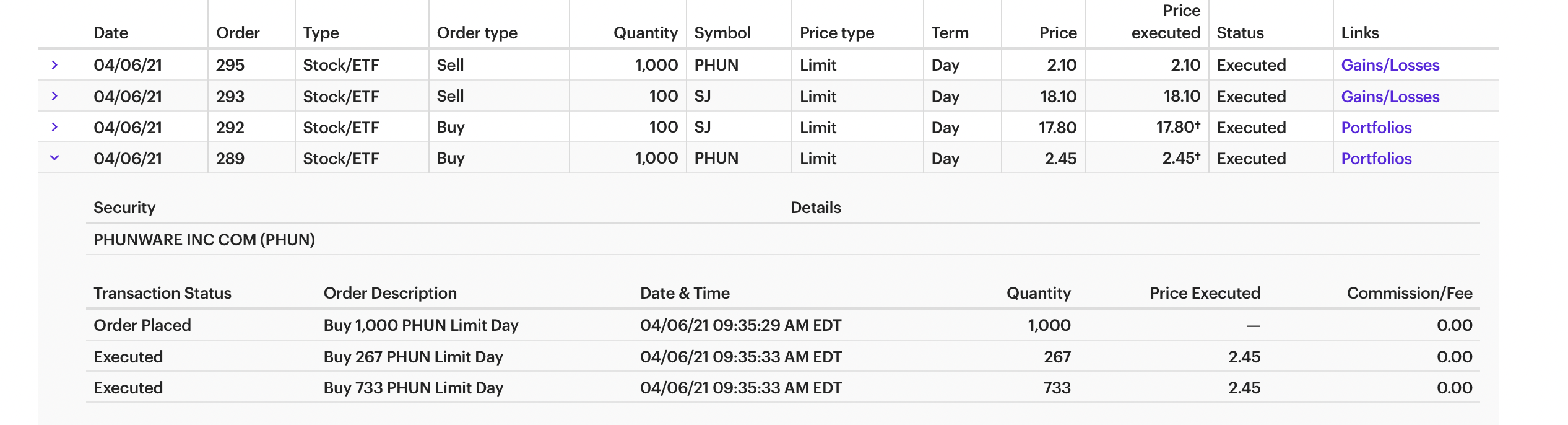Click the Symbol column header
1568x425 pixels.
pos(722,33)
